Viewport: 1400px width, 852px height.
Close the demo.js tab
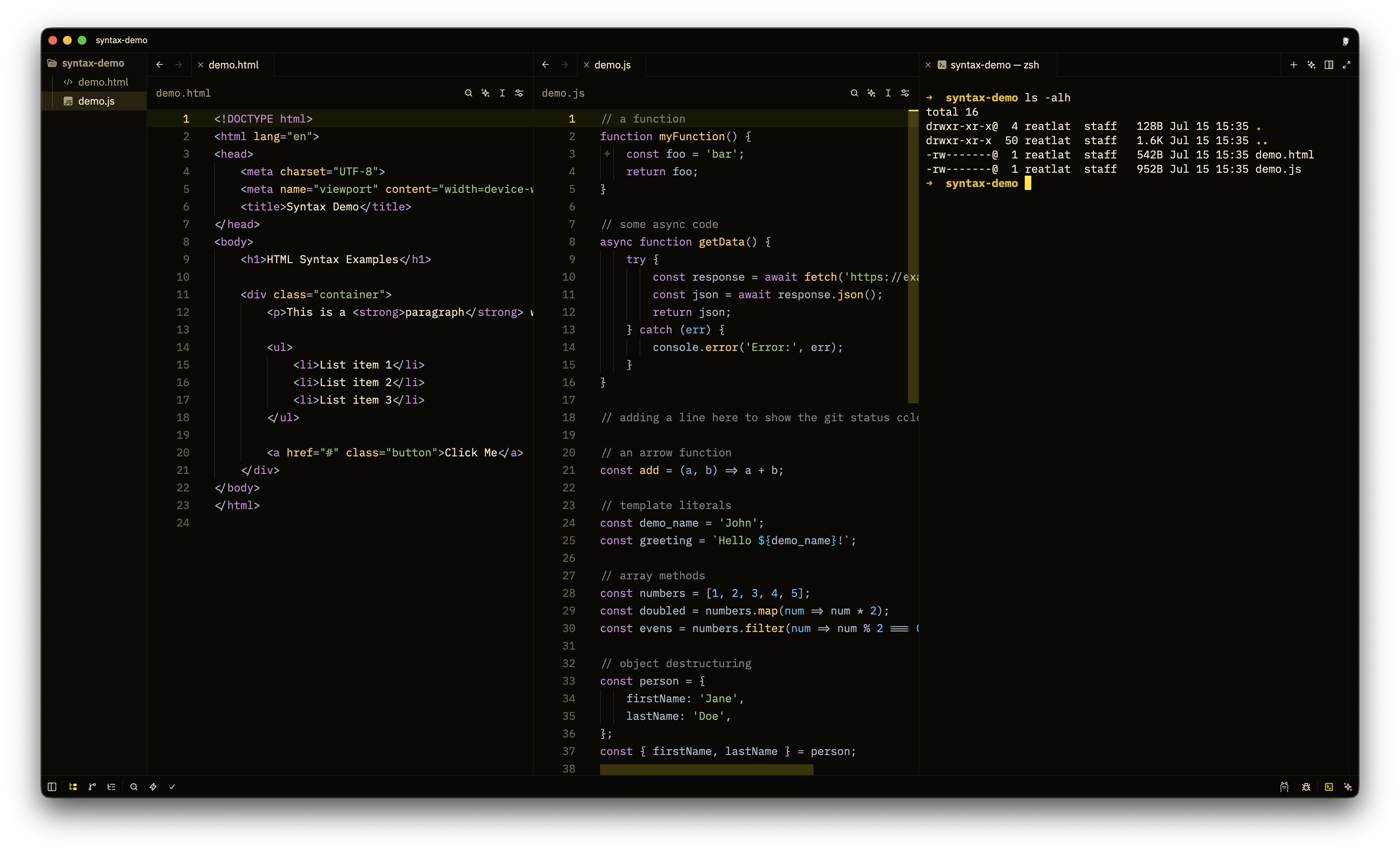tap(587, 65)
